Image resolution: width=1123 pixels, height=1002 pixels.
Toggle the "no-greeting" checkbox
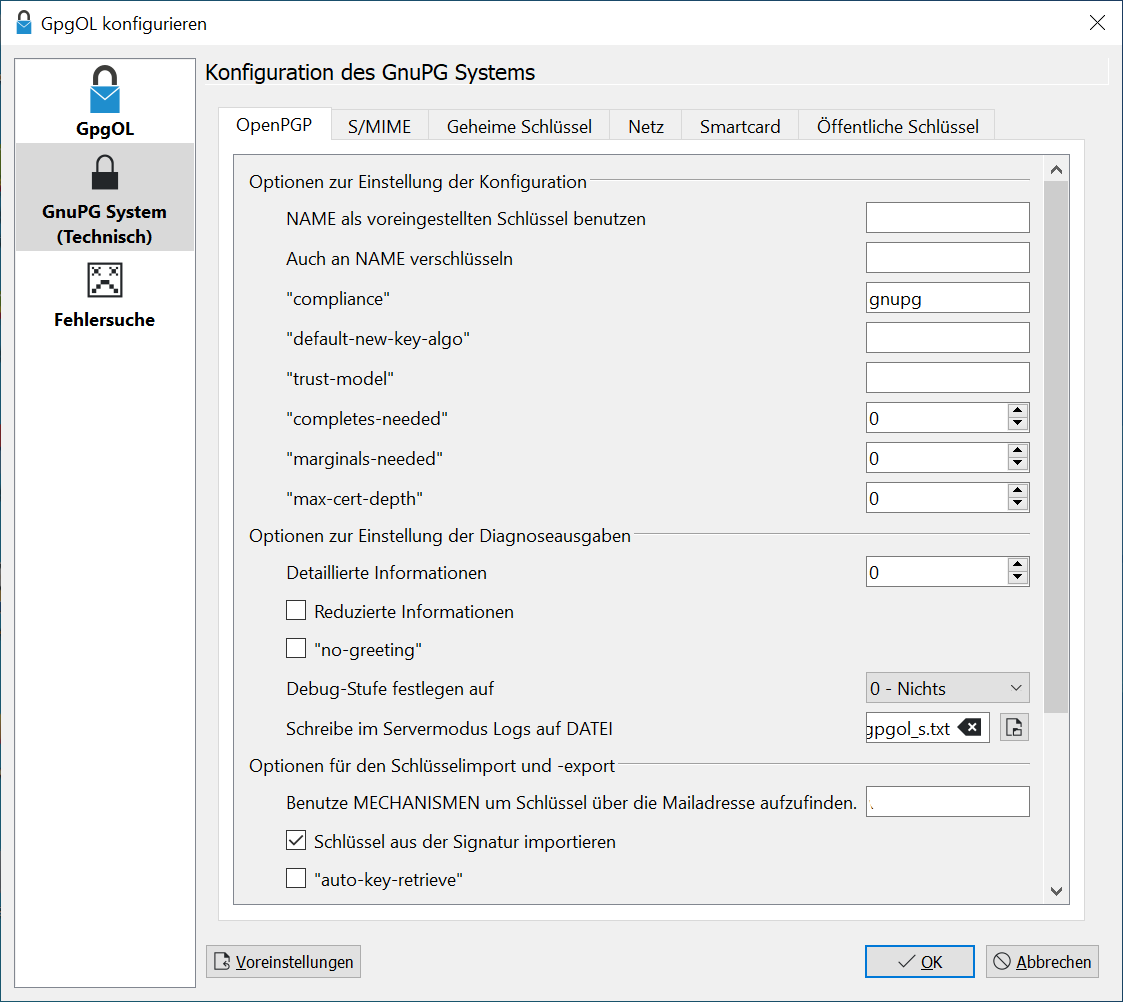coord(296,649)
